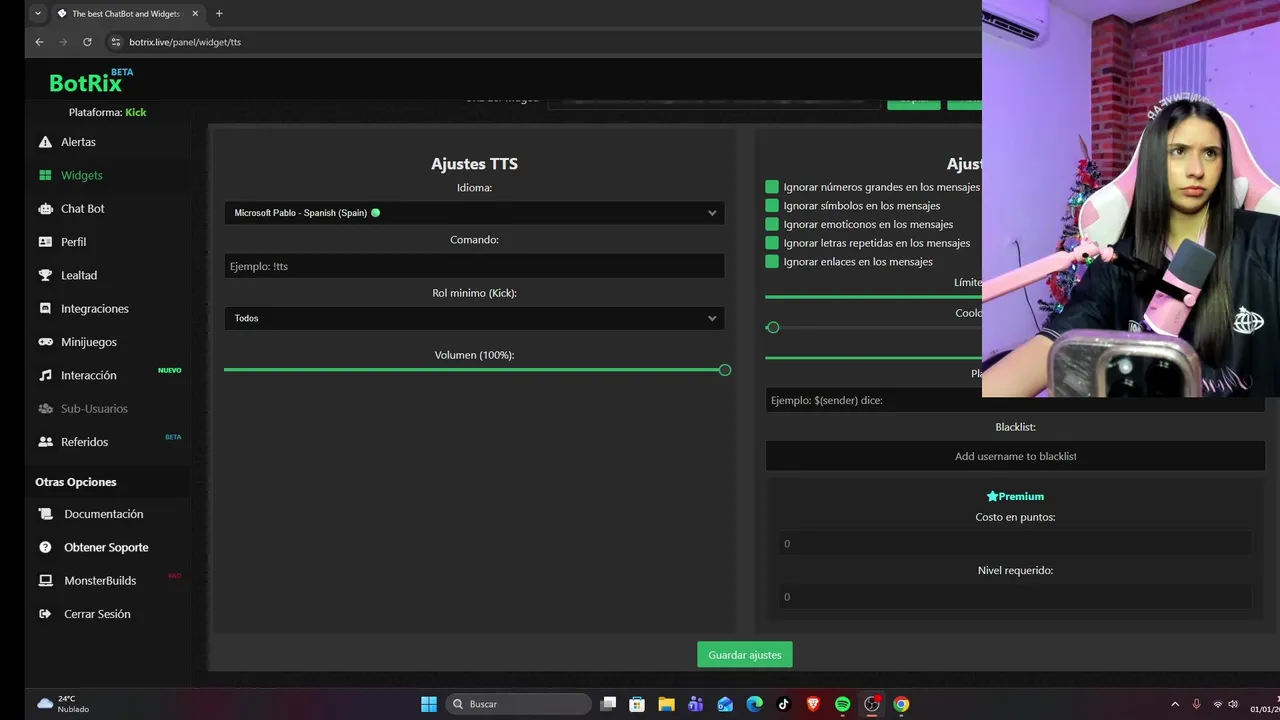Click the Comando input field

[x=474, y=266]
